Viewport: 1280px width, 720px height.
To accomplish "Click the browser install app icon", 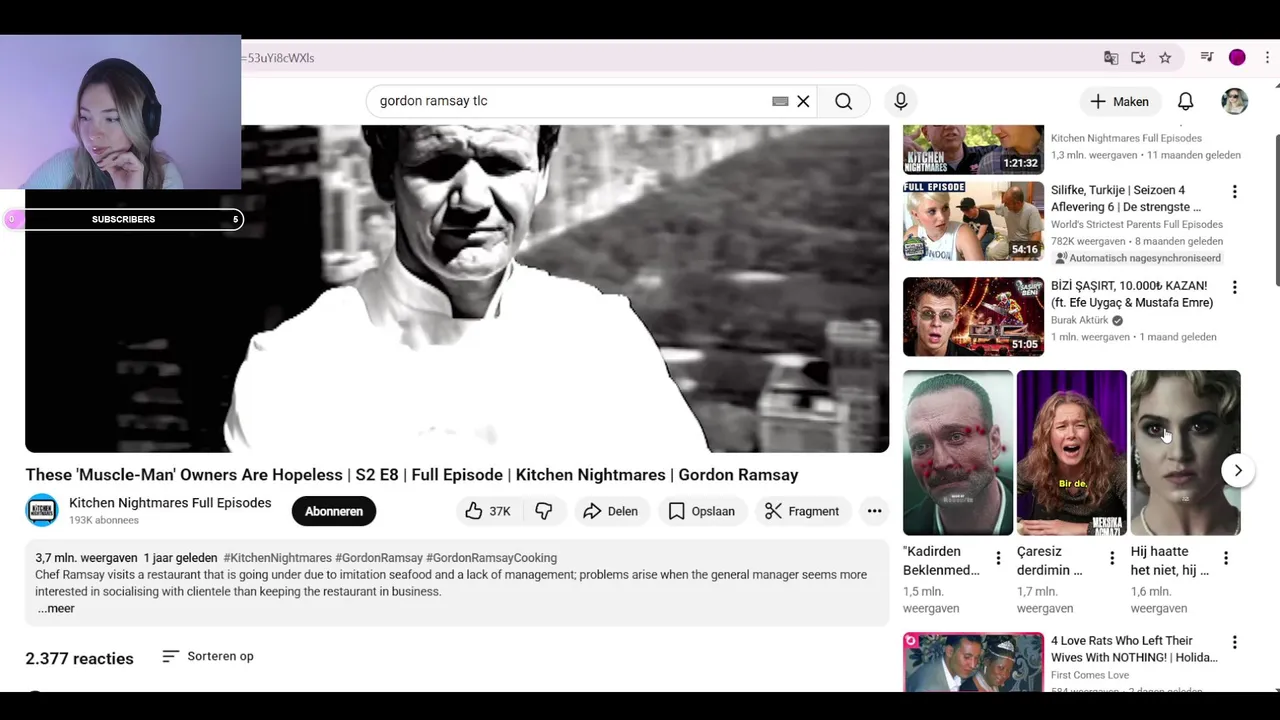I will coord(1138,58).
